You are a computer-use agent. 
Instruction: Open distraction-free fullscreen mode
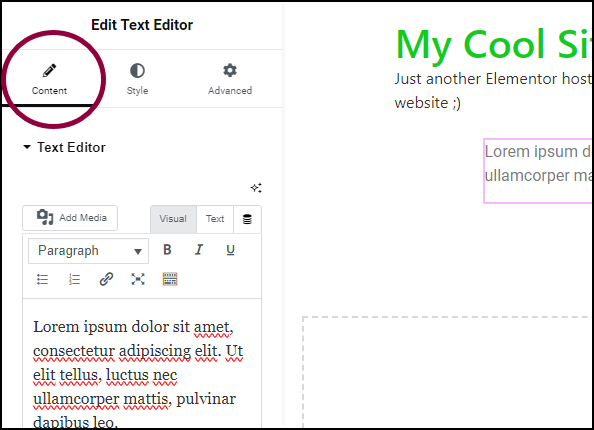click(138, 280)
